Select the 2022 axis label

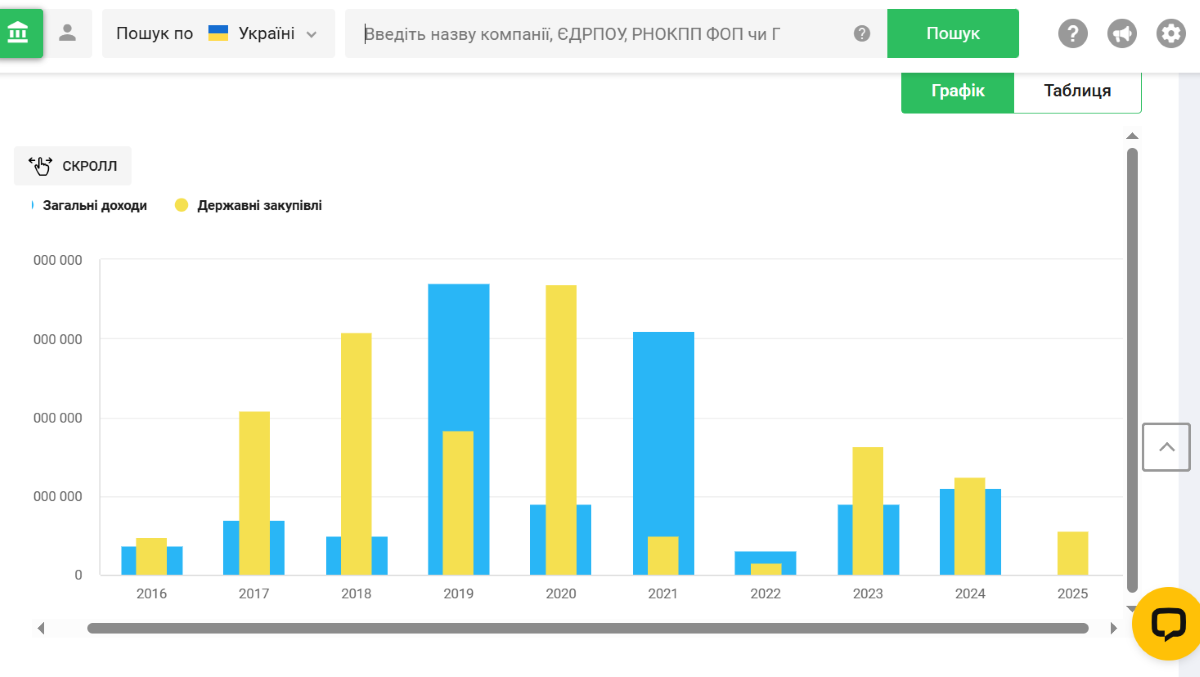click(766, 593)
